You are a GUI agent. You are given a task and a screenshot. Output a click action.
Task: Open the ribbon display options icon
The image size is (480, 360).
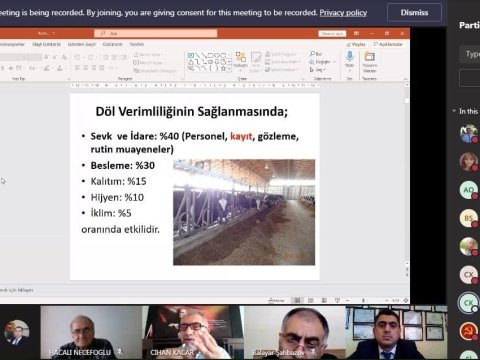[x=356, y=33]
